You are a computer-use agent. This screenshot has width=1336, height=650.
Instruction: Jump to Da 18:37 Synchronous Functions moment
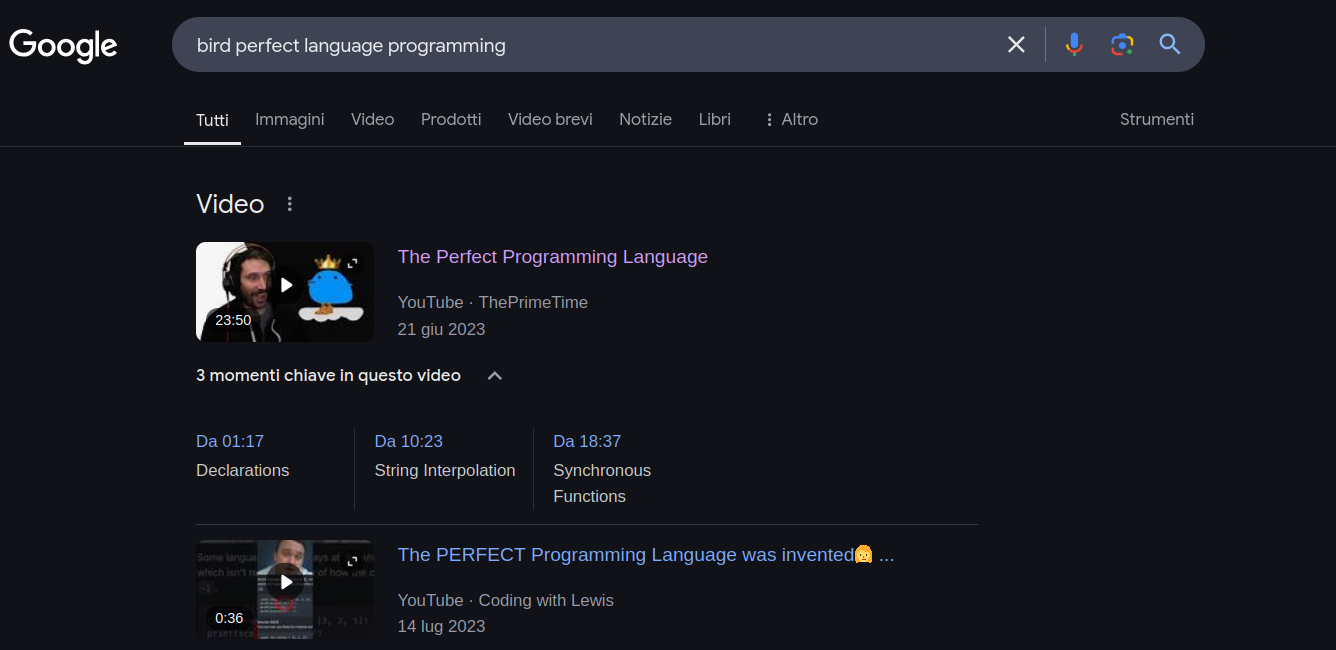pos(602,469)
